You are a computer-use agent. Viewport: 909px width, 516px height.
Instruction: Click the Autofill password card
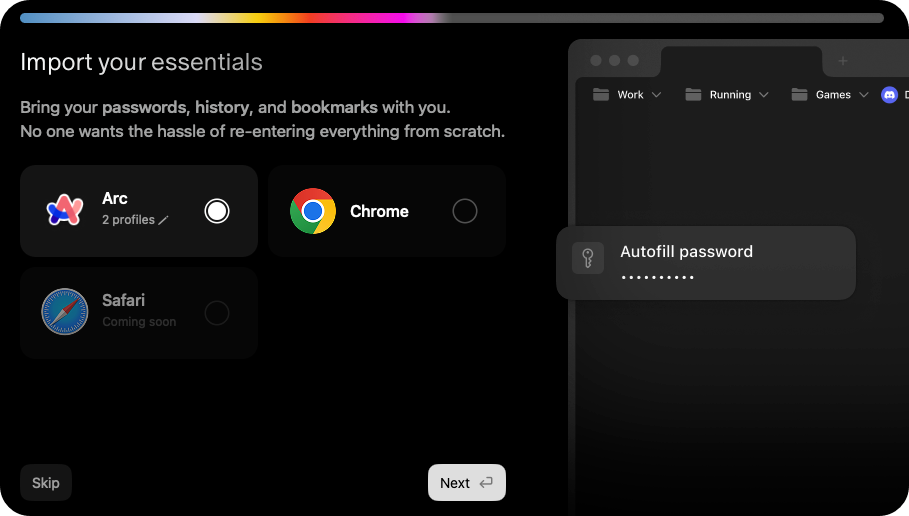[706, 263]
